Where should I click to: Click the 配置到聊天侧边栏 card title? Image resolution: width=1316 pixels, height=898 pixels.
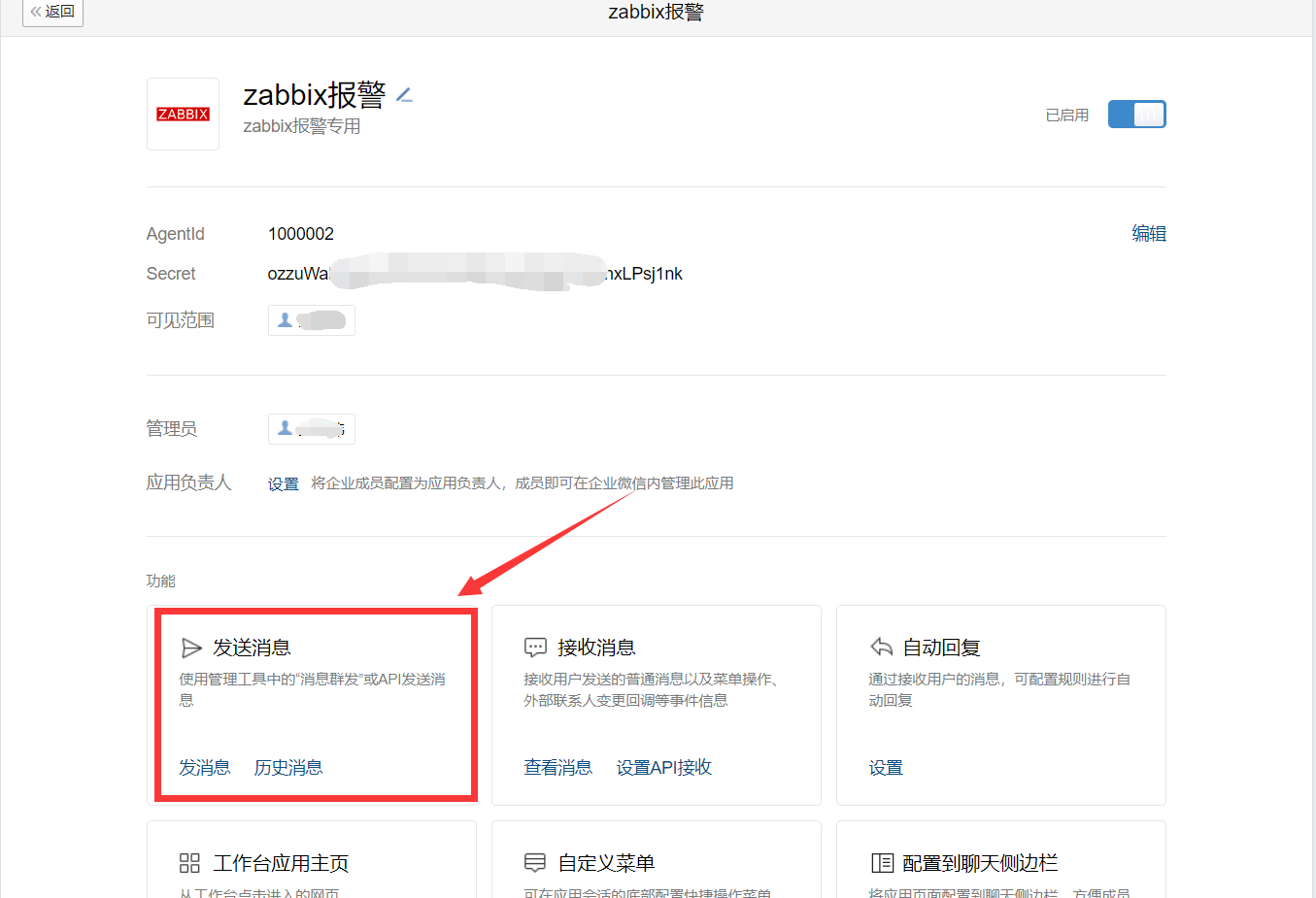tap(980, 863)
